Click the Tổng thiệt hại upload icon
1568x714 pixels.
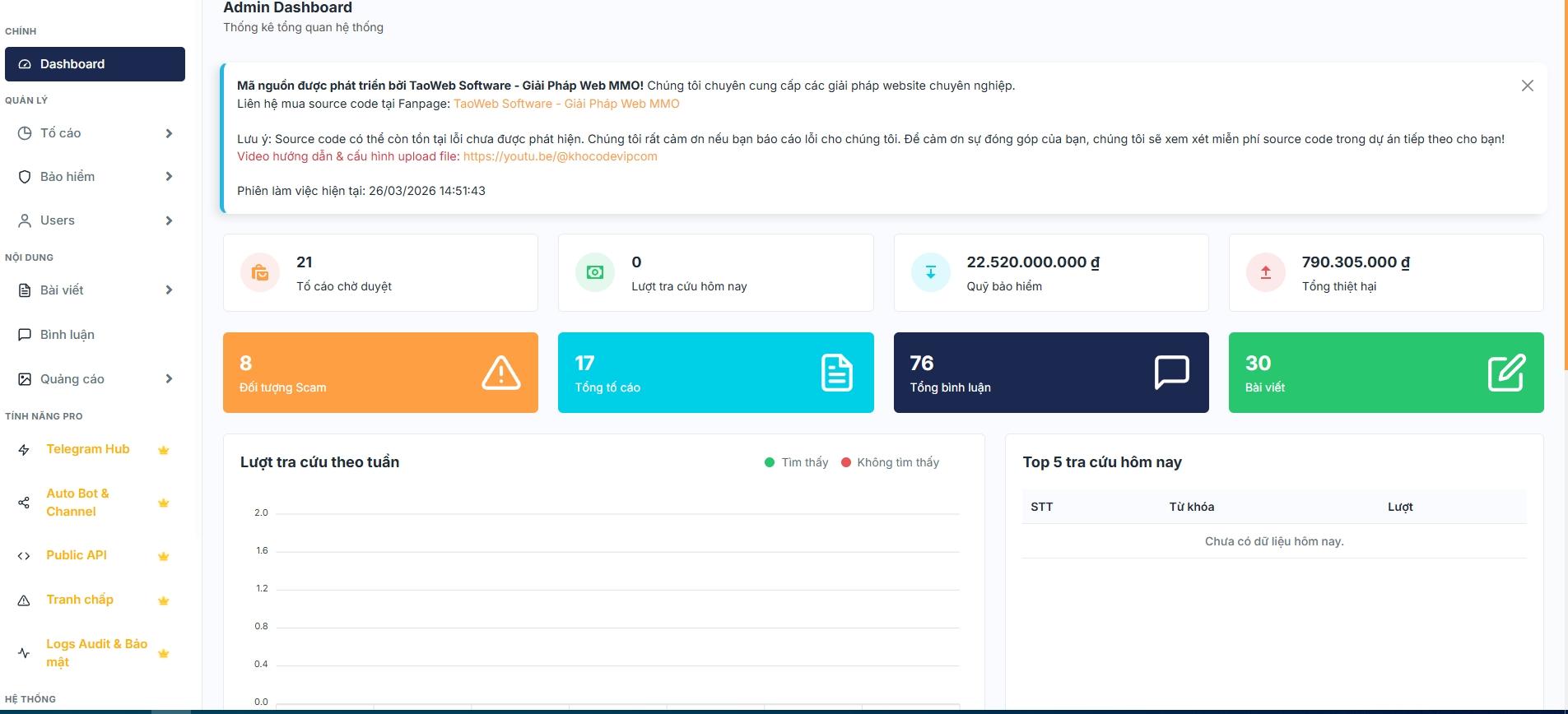click(x=1265, y=273)
